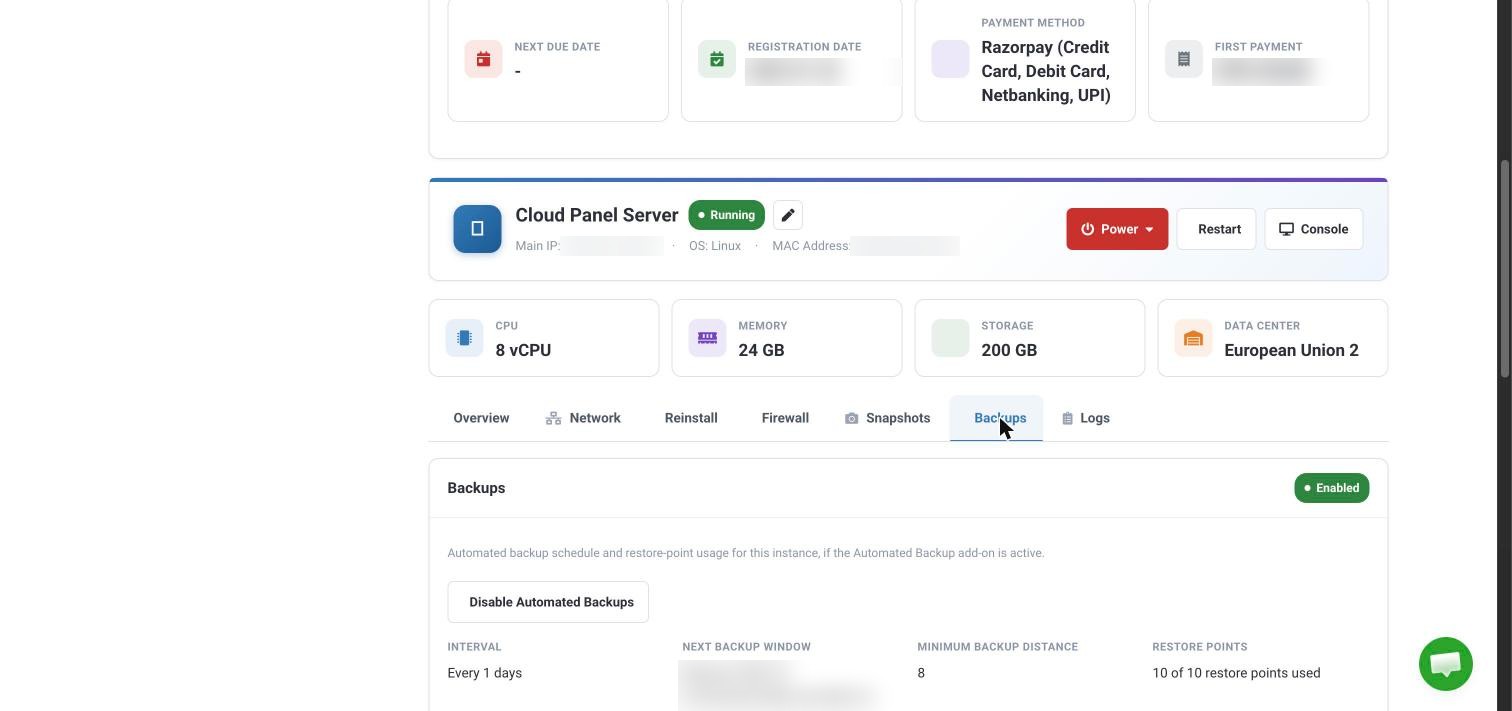Click the power symbol in Power button
Screen dimensions: 1512x711
1087,229
